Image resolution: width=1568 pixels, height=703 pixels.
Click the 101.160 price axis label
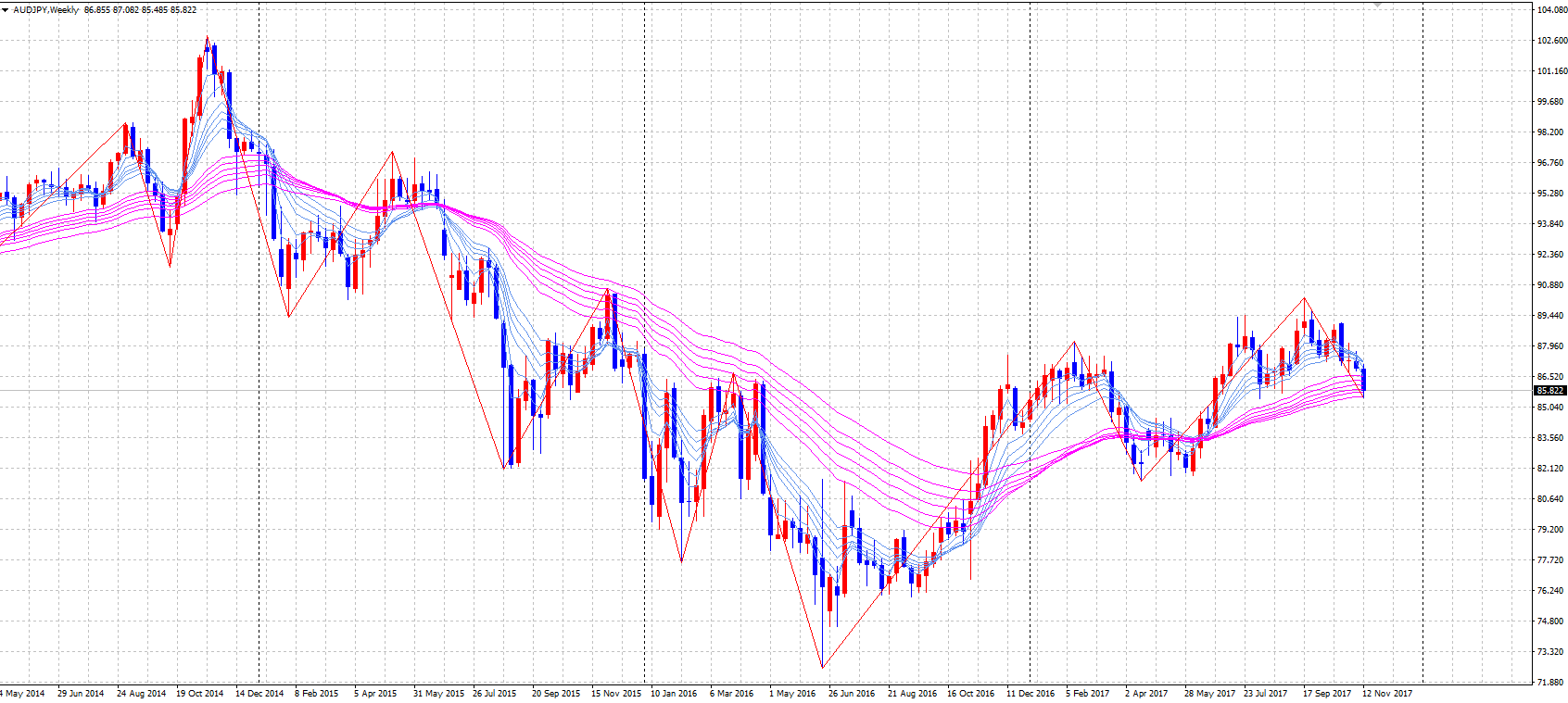point(1551,71)
